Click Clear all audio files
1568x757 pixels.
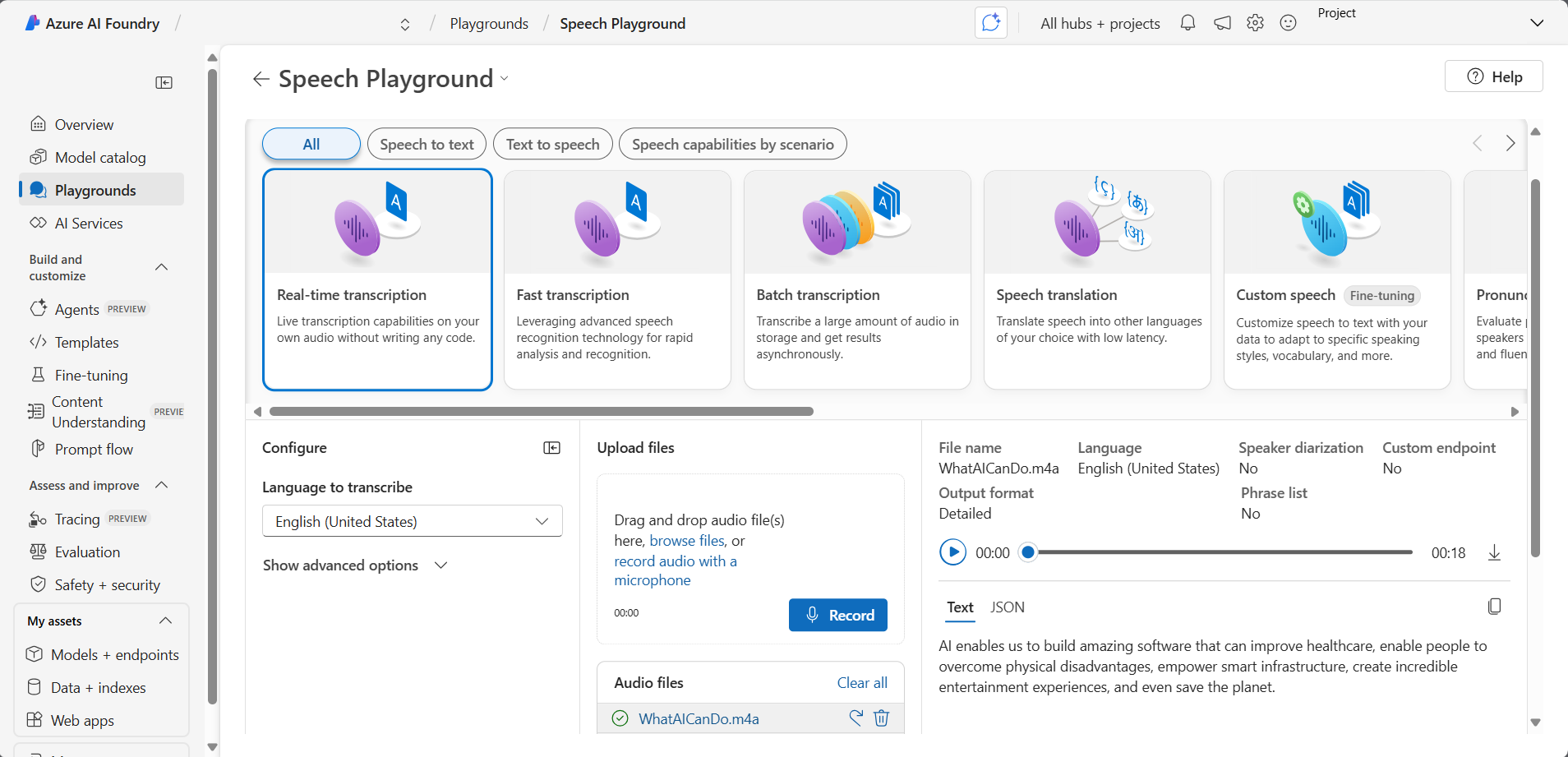click(x=862, y=683)
